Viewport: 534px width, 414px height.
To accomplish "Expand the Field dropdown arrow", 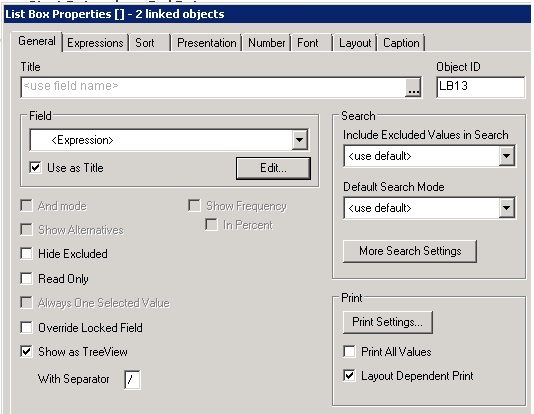I will point(299,140).
